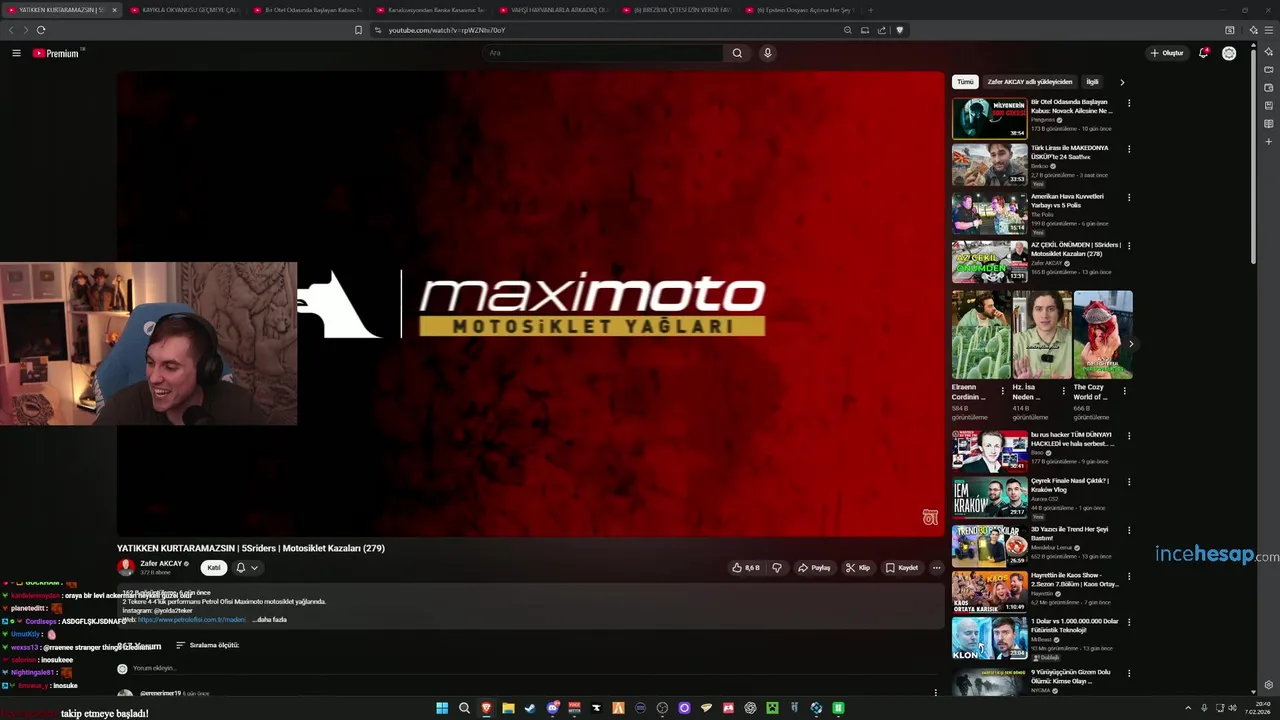Toggle channel notification bell for Zafer AKCAY
The height and width of the screenshot is (720, 1280).
[240, 567]
